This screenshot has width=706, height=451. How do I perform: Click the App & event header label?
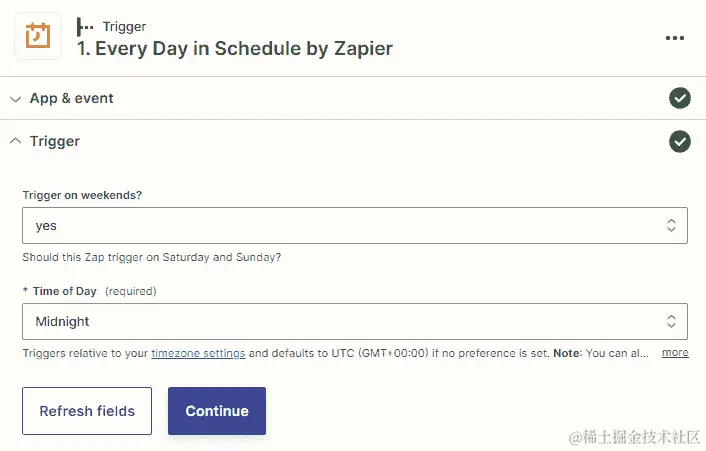click(x=71, y=99)
